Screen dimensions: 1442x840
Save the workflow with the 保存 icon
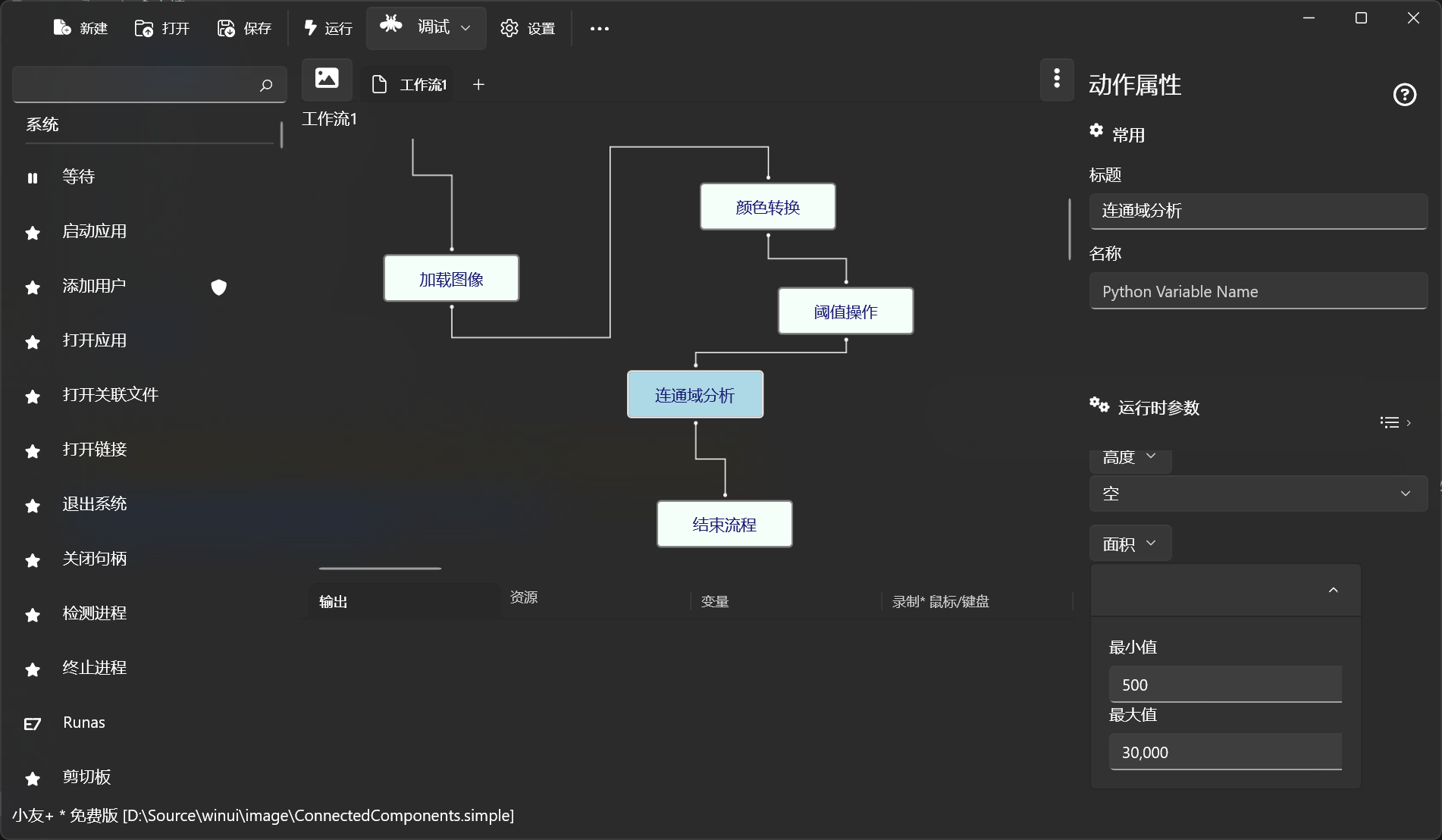(x=226, y=28)
